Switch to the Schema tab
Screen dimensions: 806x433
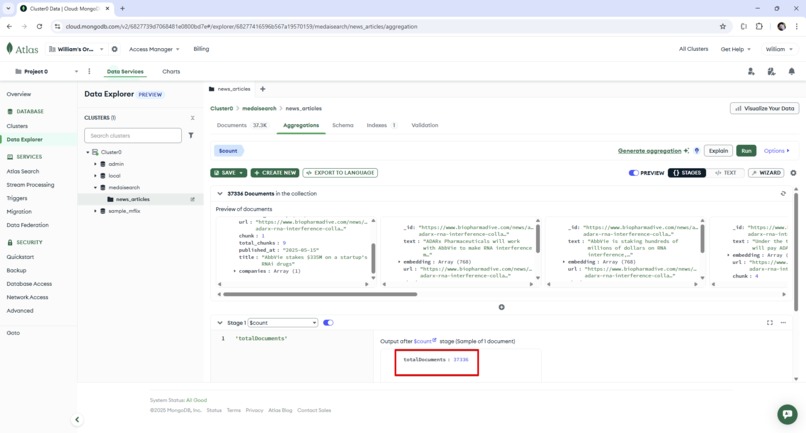(342, 125)
